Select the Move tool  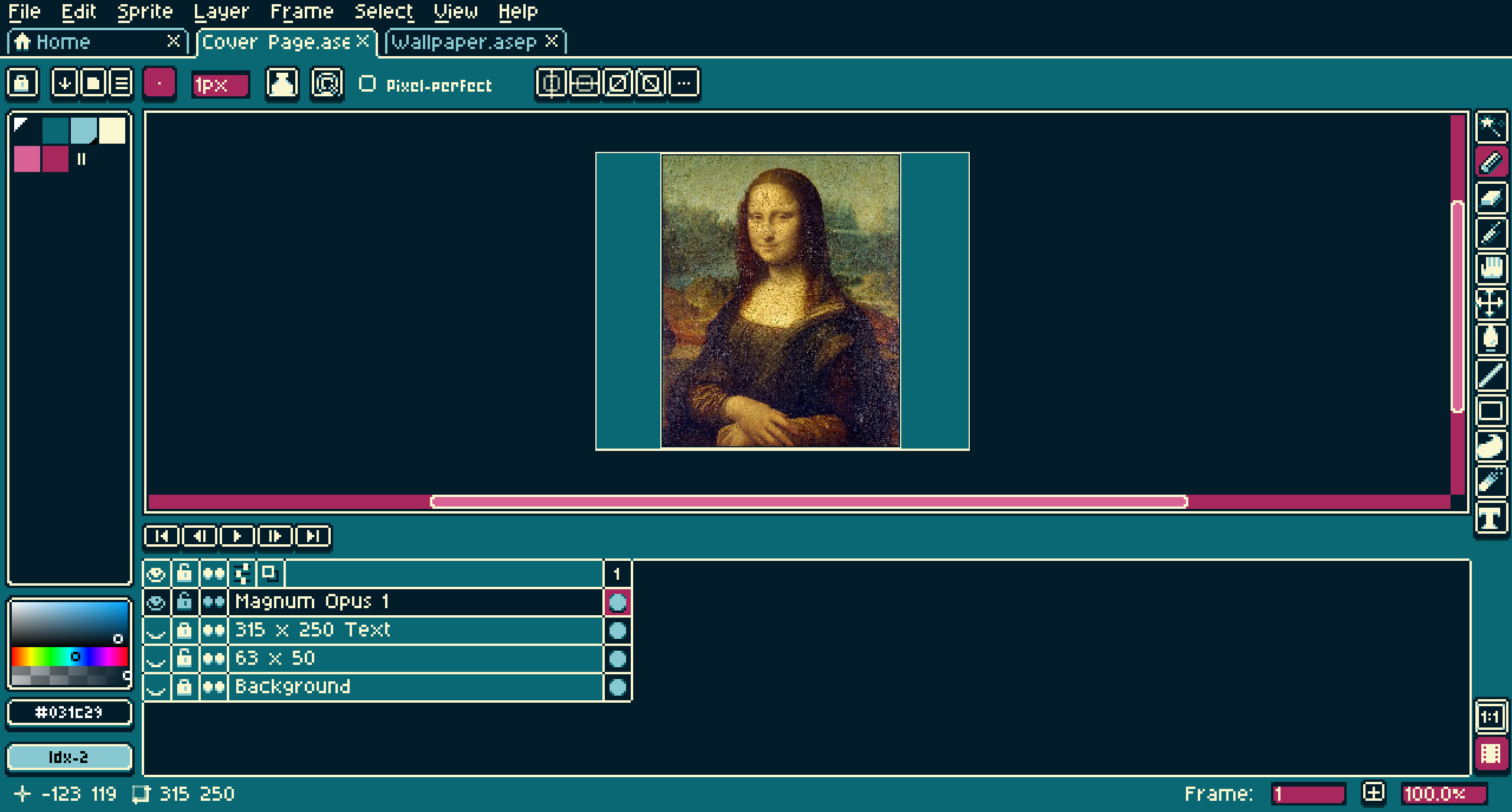[1490, 304]
